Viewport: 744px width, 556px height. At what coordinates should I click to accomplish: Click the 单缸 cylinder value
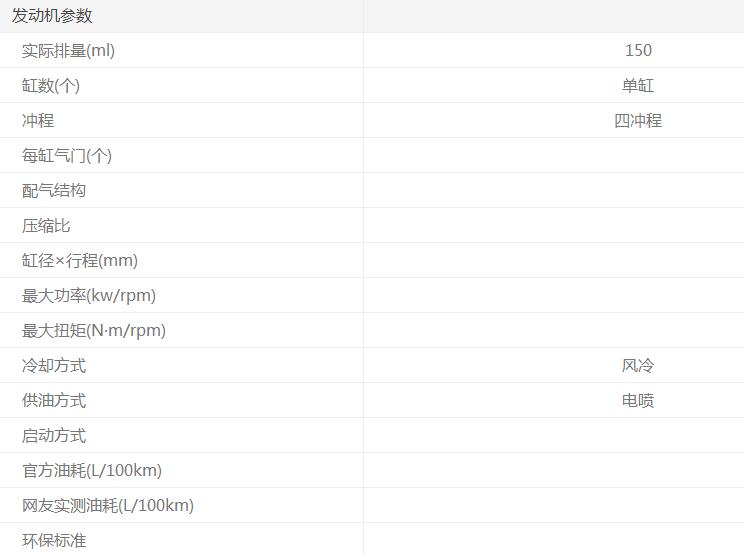(x=638, y=86)
